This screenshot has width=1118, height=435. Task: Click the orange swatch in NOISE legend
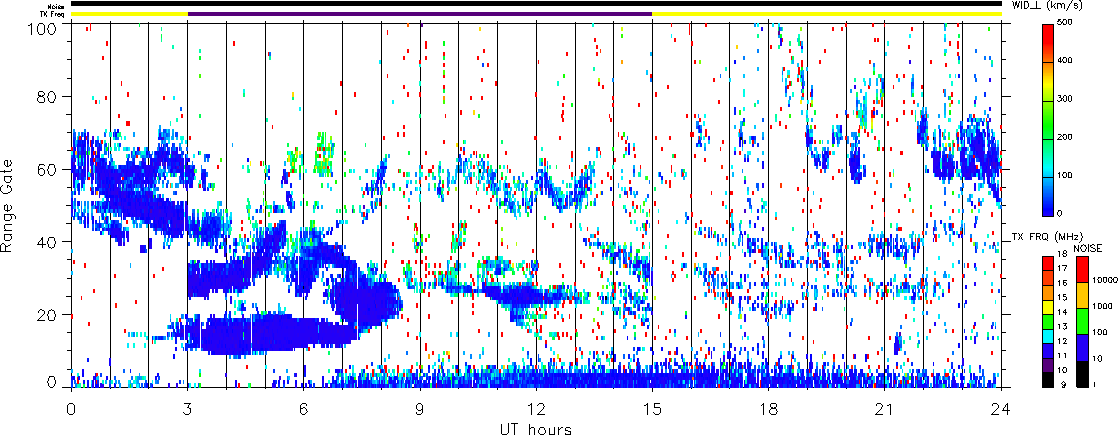pos(1081,295)
